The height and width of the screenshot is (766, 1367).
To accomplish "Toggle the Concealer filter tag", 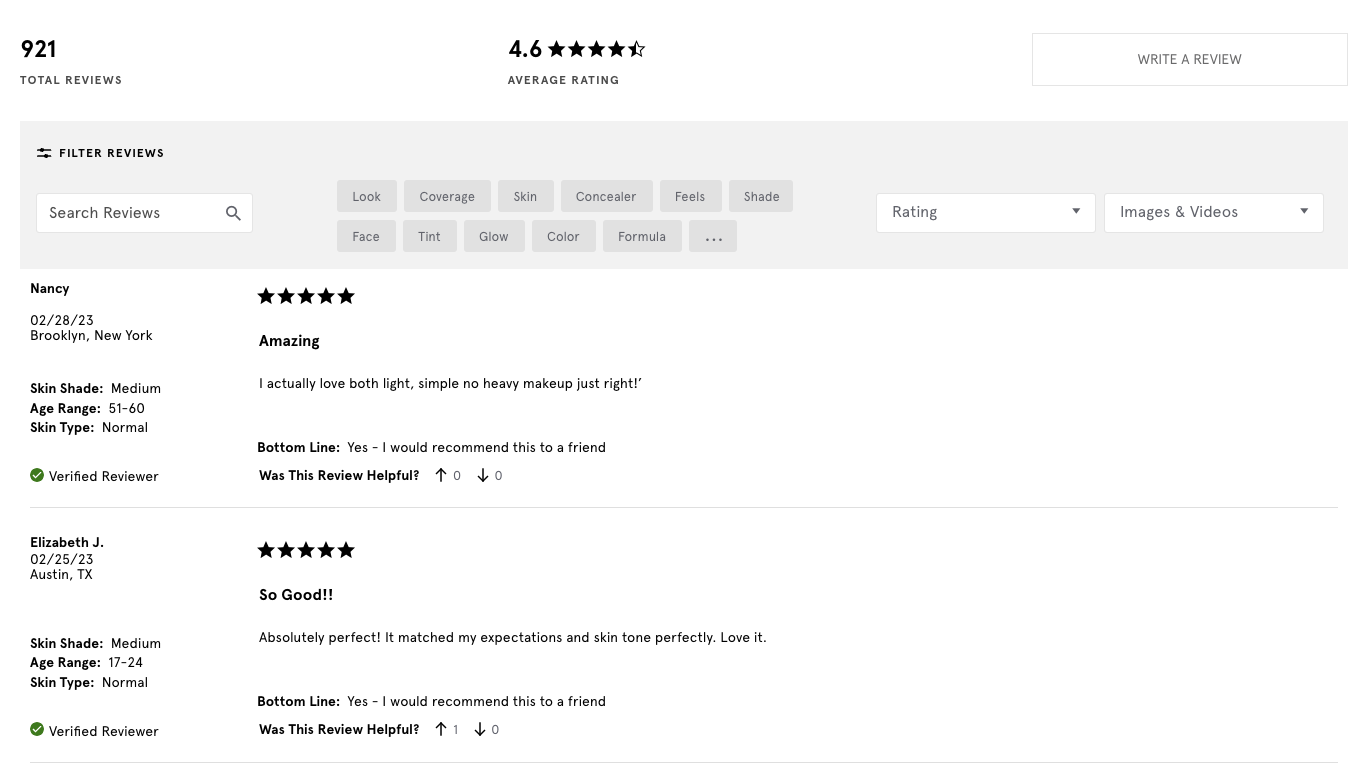I will tap(606, 197).
